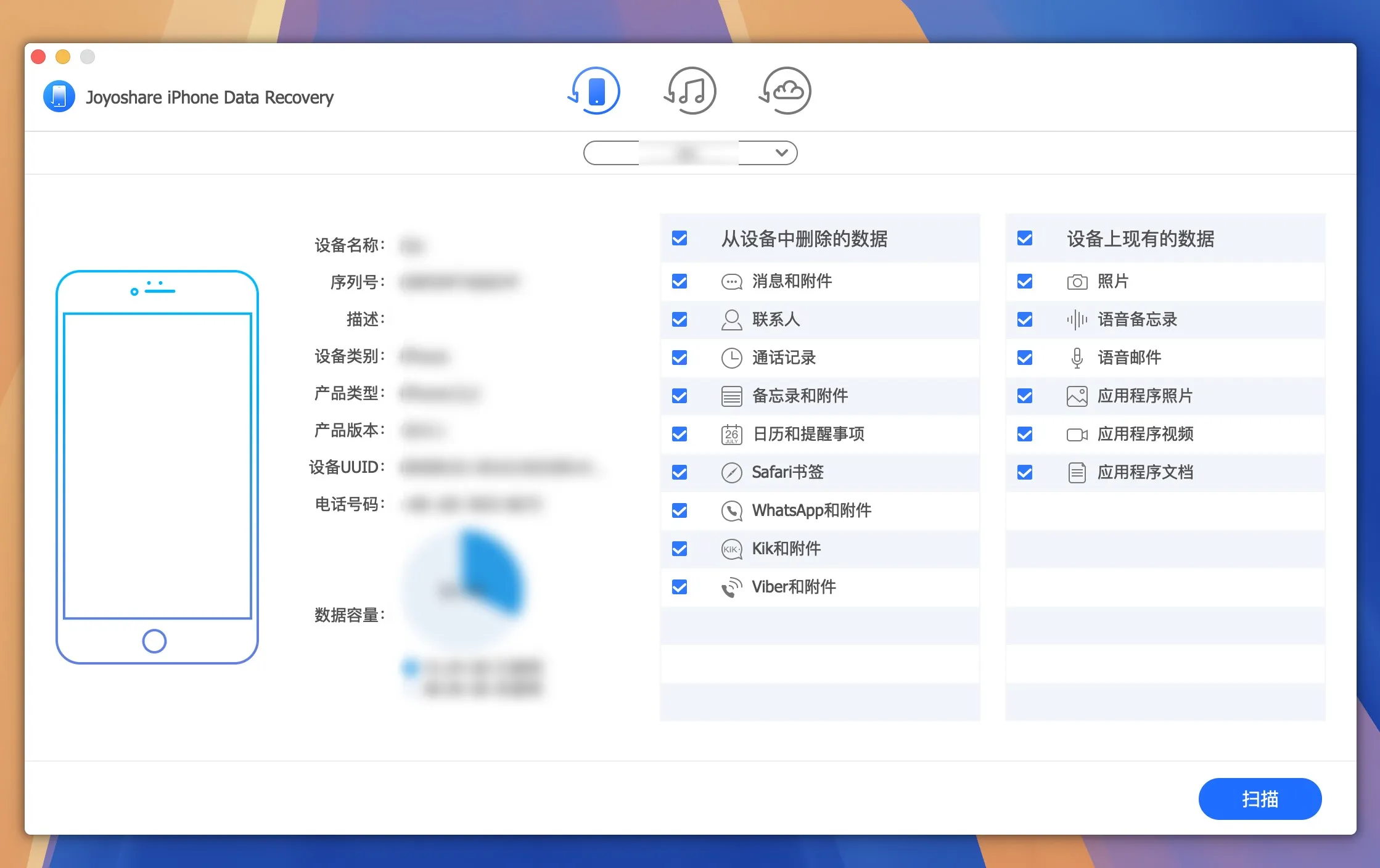Click the Viber和附件 icon
Screen dimensions: 1380x868
point(731,588)
